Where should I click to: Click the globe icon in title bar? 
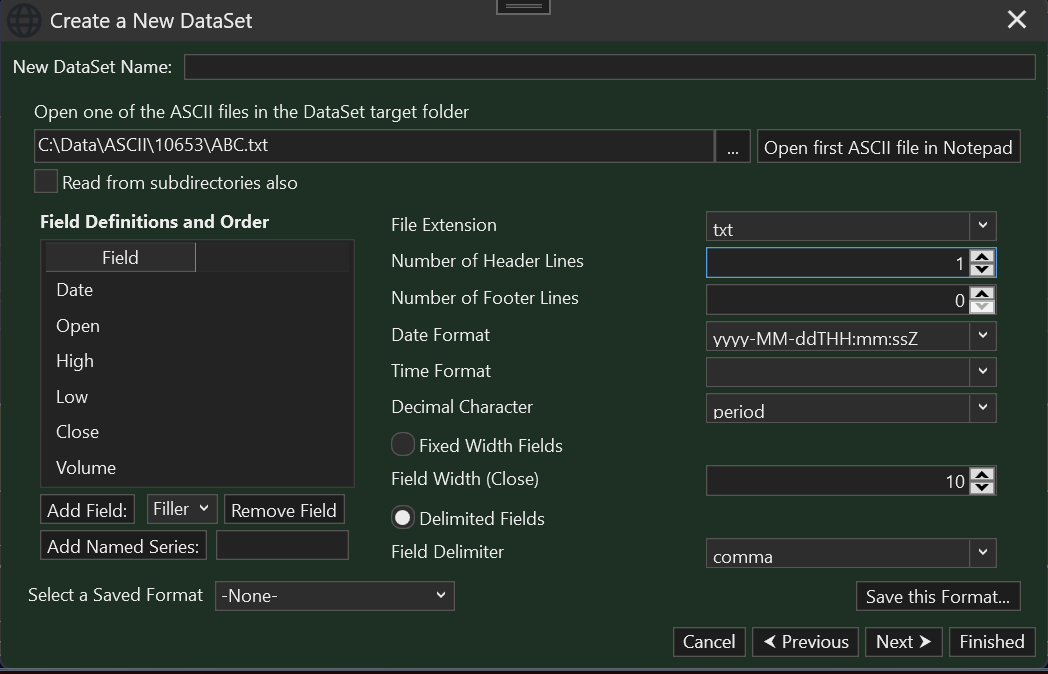click(x=24, y=20)
